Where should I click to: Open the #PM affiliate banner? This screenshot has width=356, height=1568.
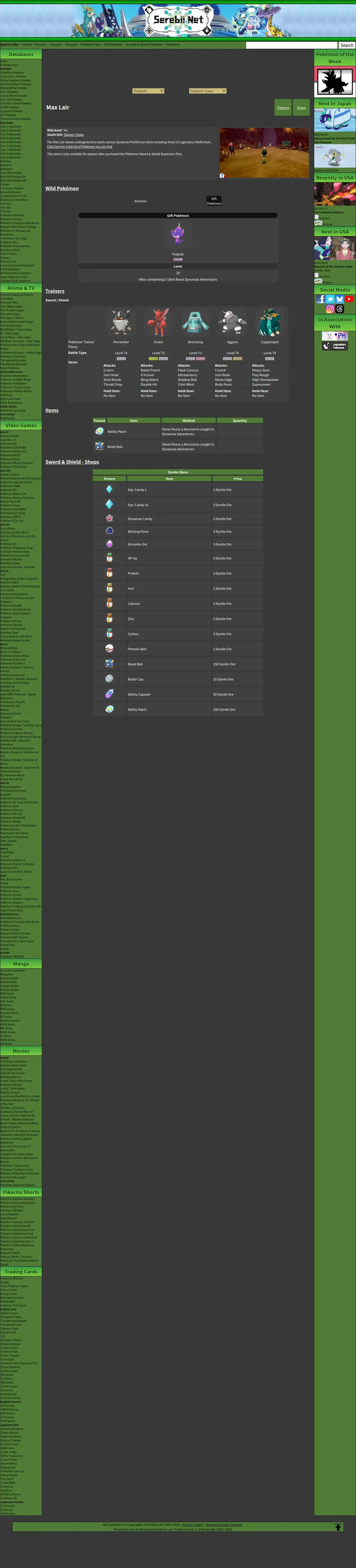click(x=335, y=336)
